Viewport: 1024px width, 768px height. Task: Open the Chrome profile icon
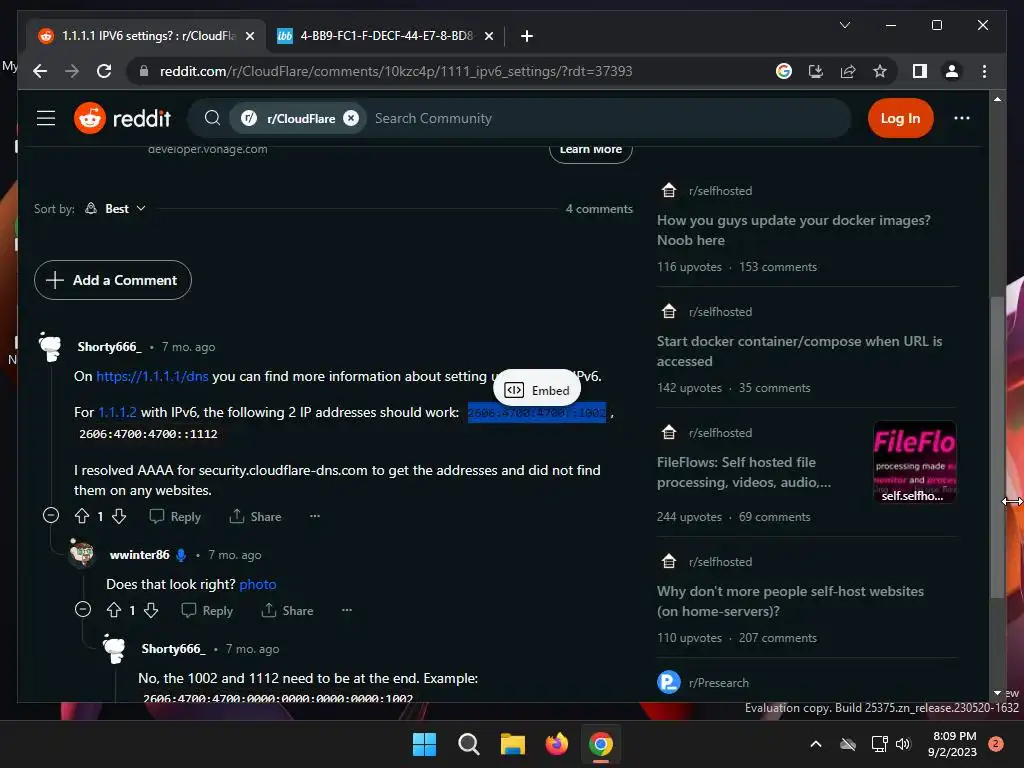(x=952, y=71)
